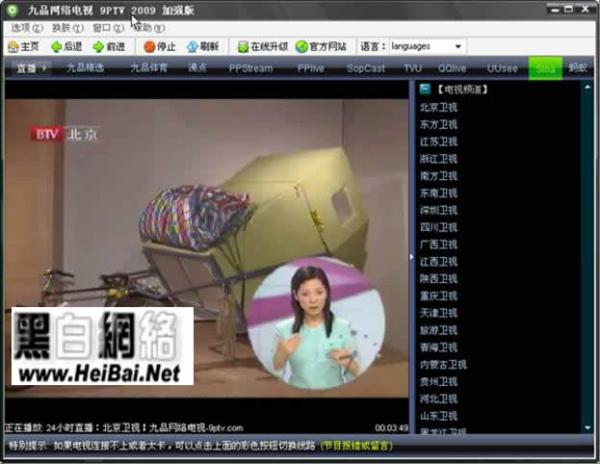This screenshot has height=464, width=600.
Task: Open the 选项 menu
Action: click(x=26, y=28)
